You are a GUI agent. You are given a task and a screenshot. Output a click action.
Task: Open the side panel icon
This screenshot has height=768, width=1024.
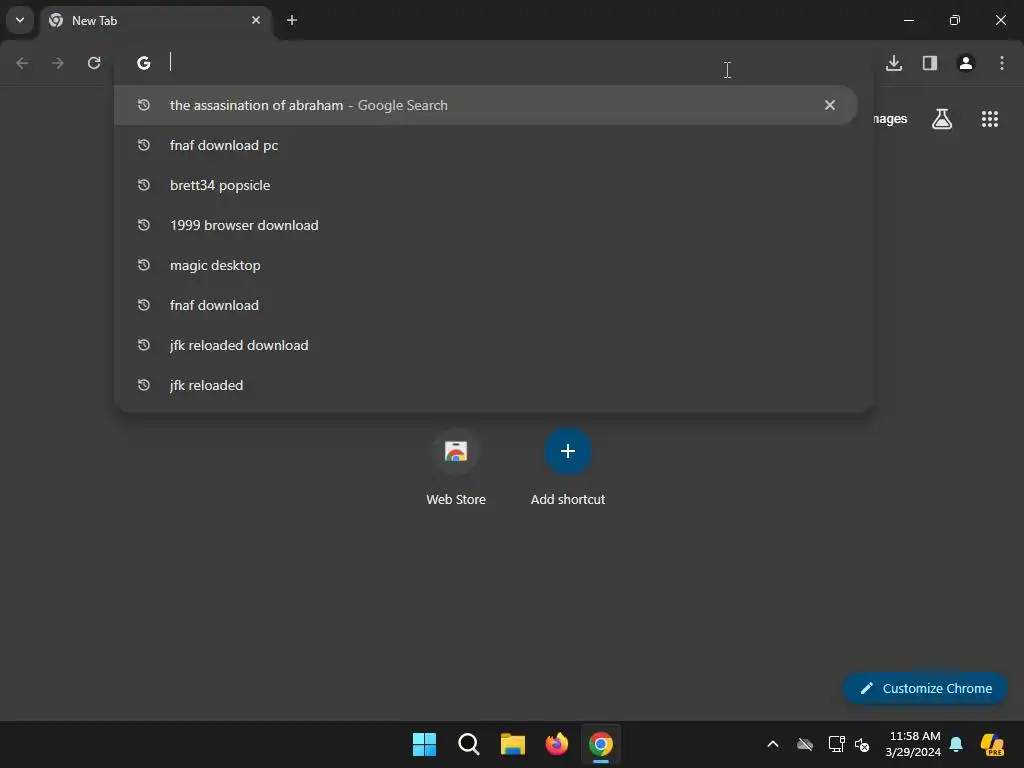[930, 63]
